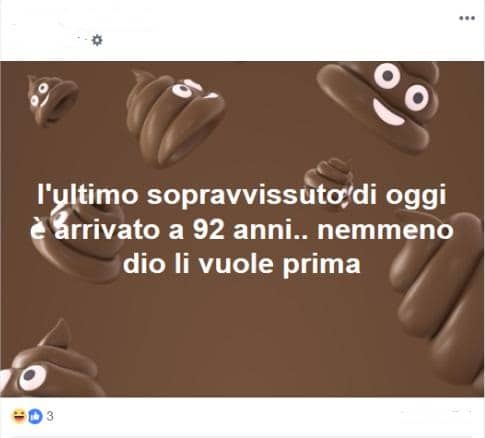Click the blue Like thumbs-up reaction icon
The height and width of the screenshot is (438, 485).
pyautogui.click(x=35, y=416)
